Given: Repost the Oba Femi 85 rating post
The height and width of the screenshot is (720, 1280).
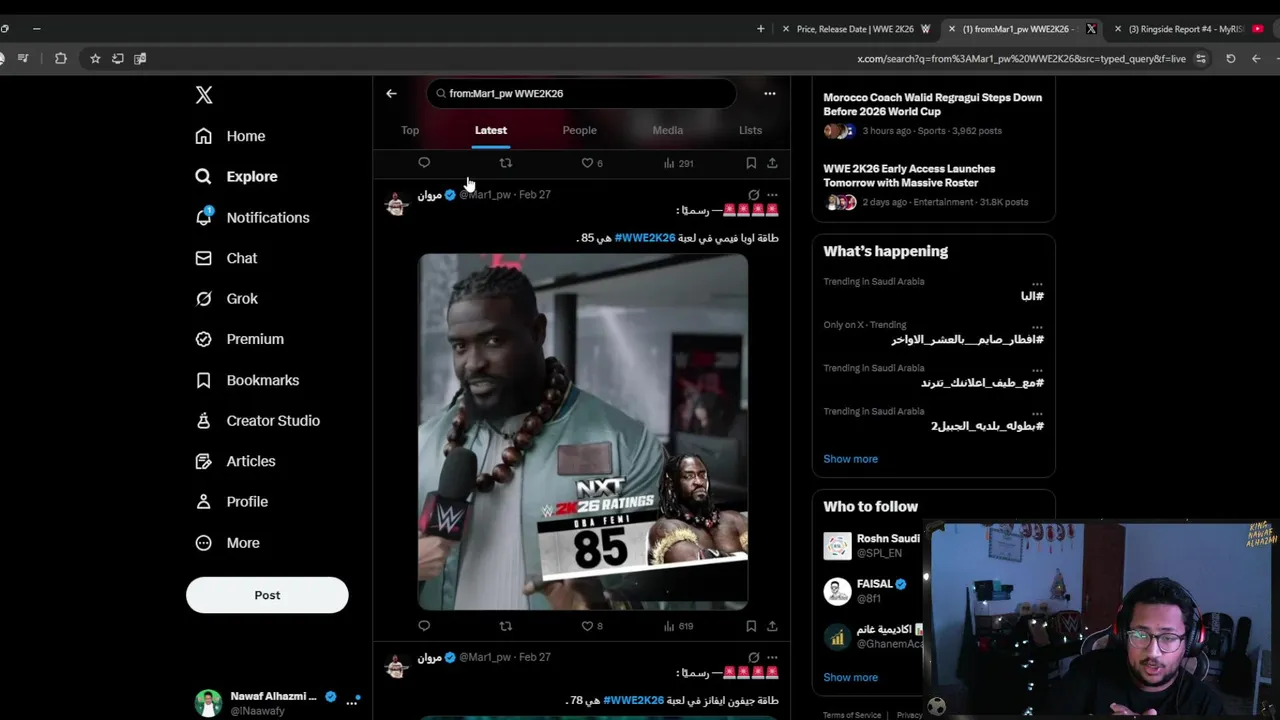Looking at the screenshot, I should (x=505, y=626).
